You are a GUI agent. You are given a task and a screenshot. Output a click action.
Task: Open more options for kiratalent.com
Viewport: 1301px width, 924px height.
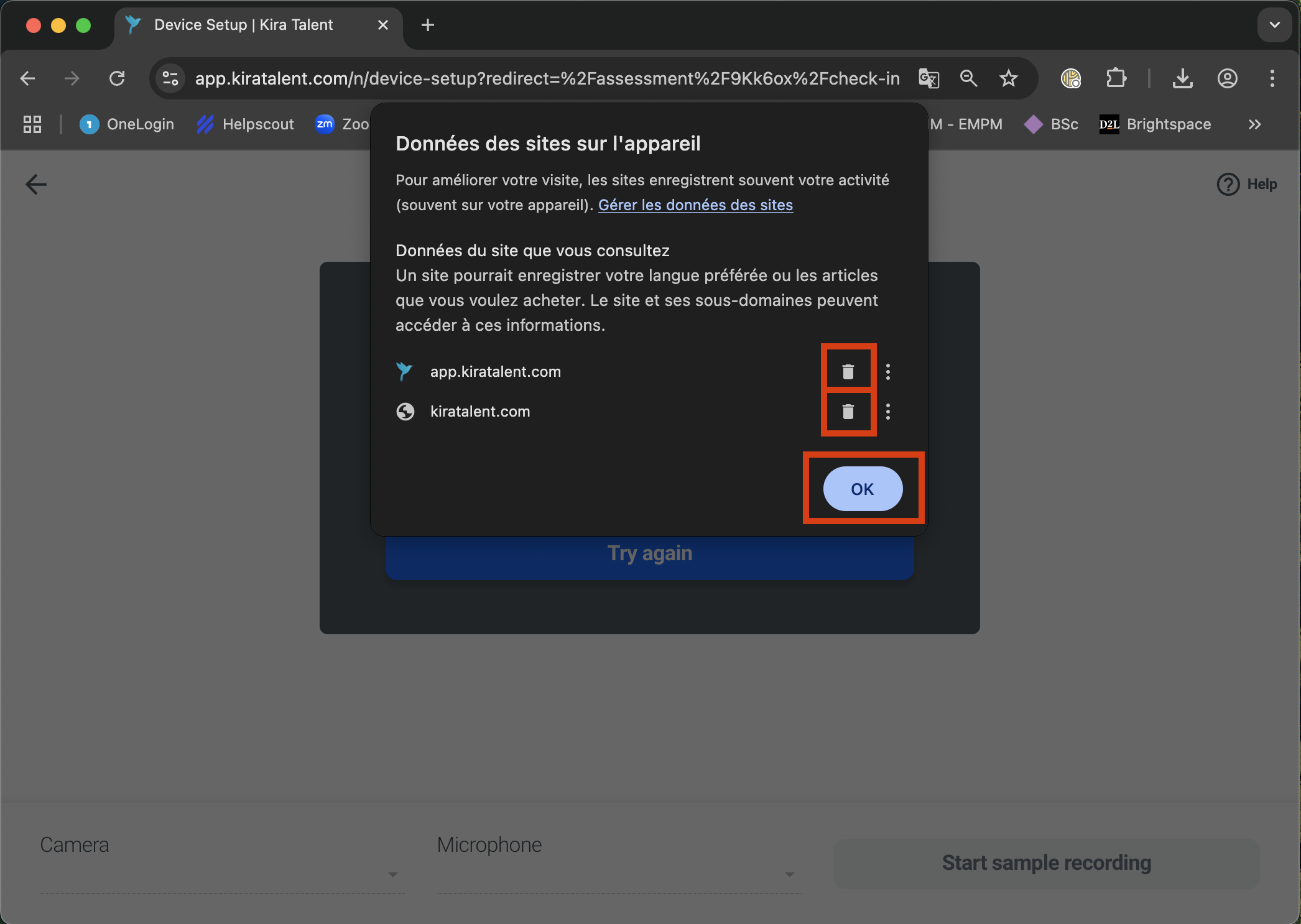[x=887, y=412]
